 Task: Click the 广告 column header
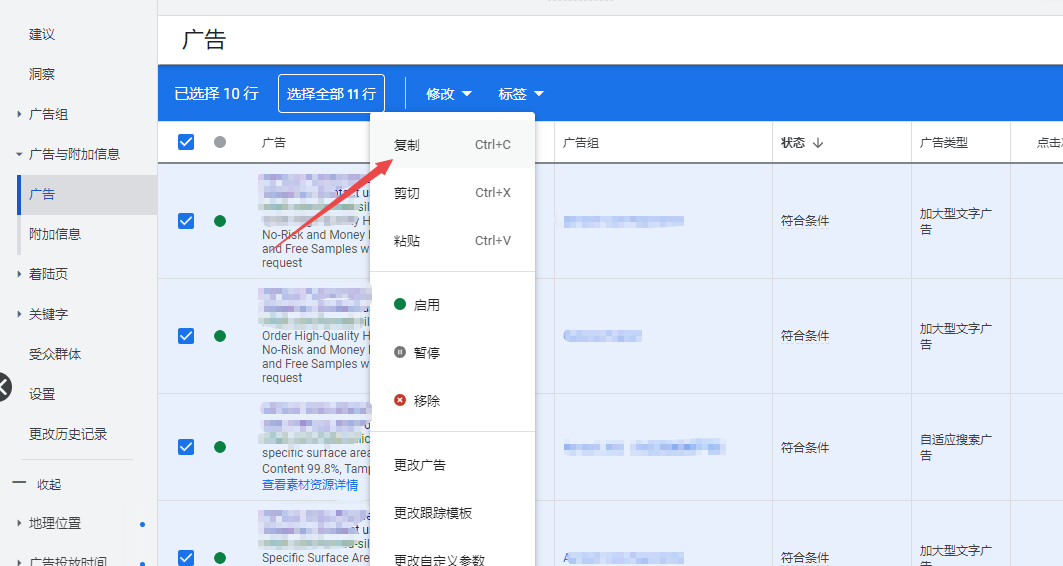click(274, 143)
